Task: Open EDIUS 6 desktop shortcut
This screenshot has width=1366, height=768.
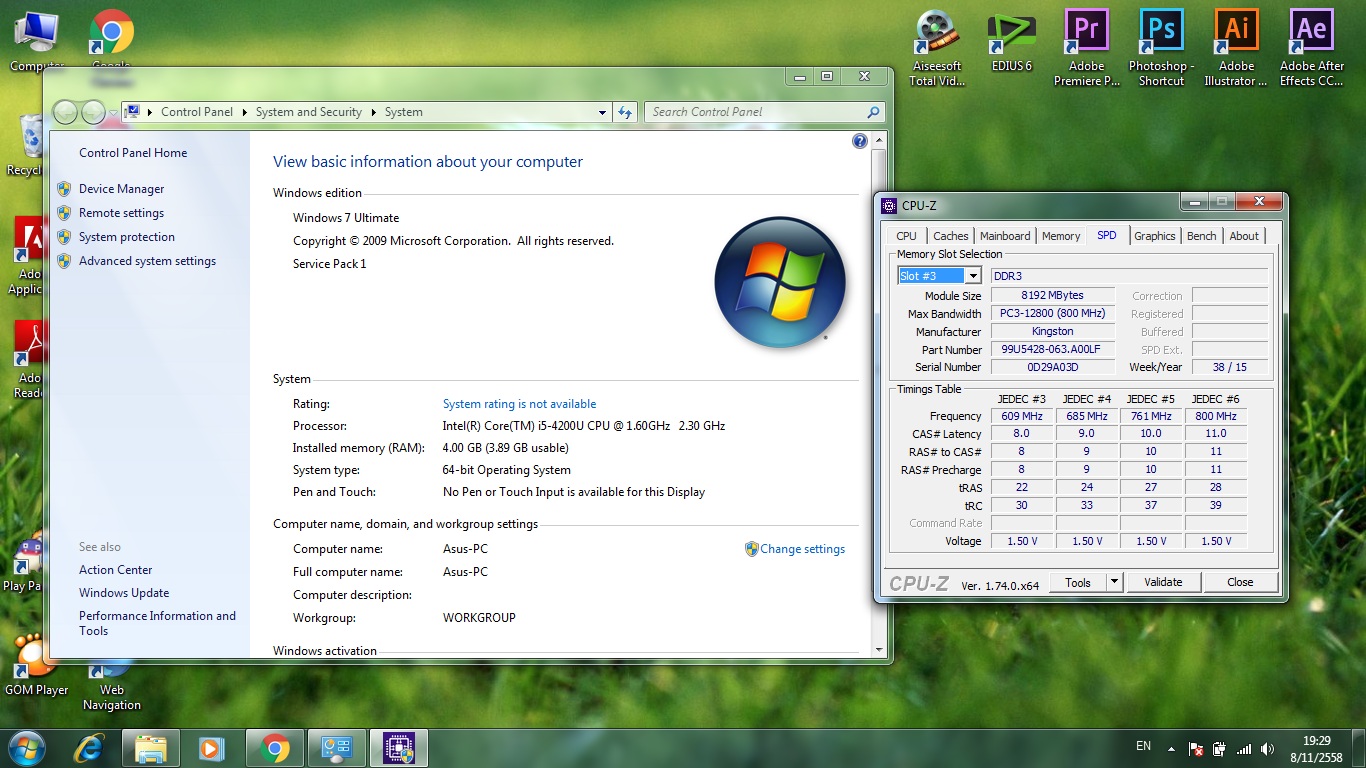Action: [x=1011, y=41]
